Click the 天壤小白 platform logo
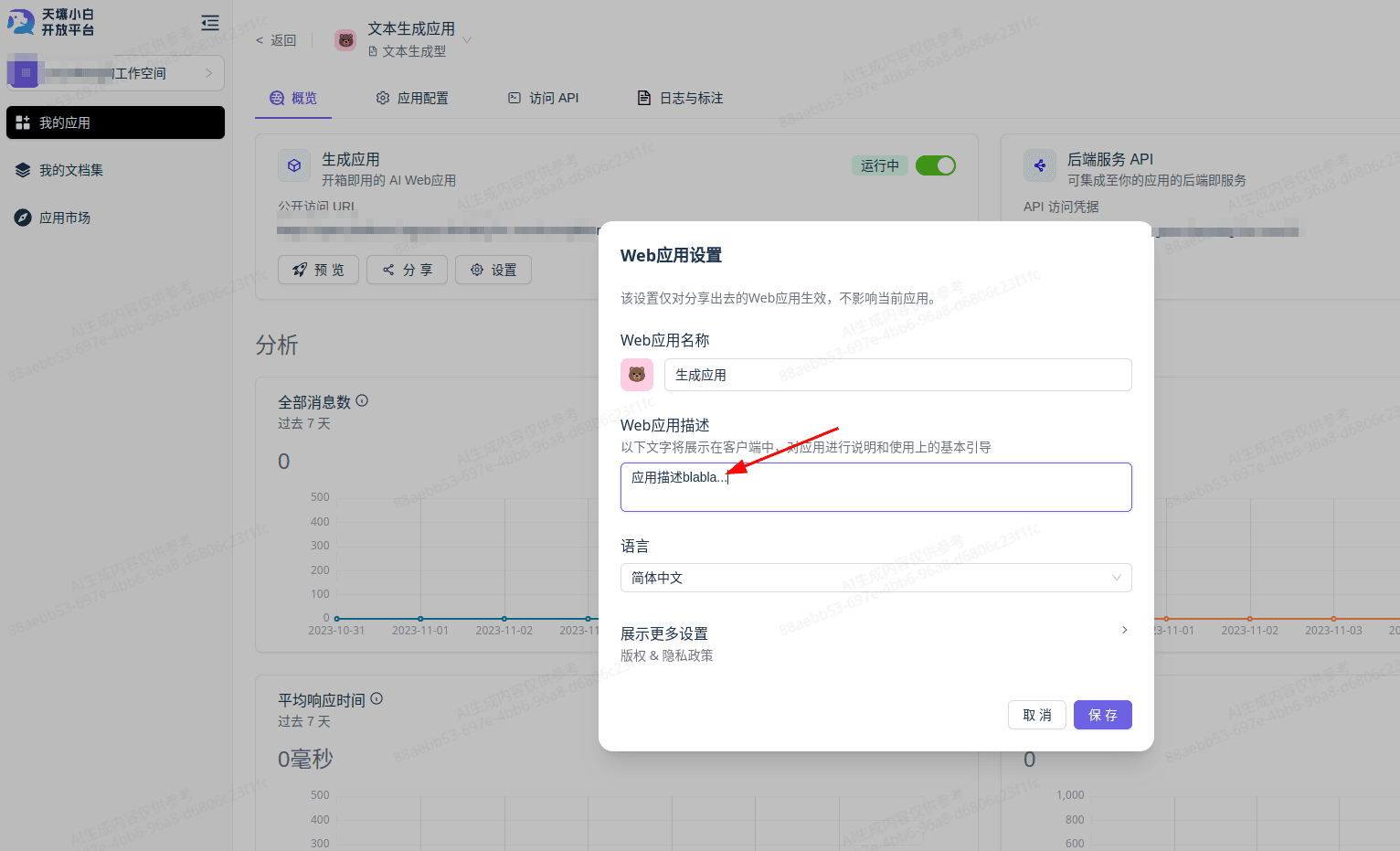 (x=51, y=22)
